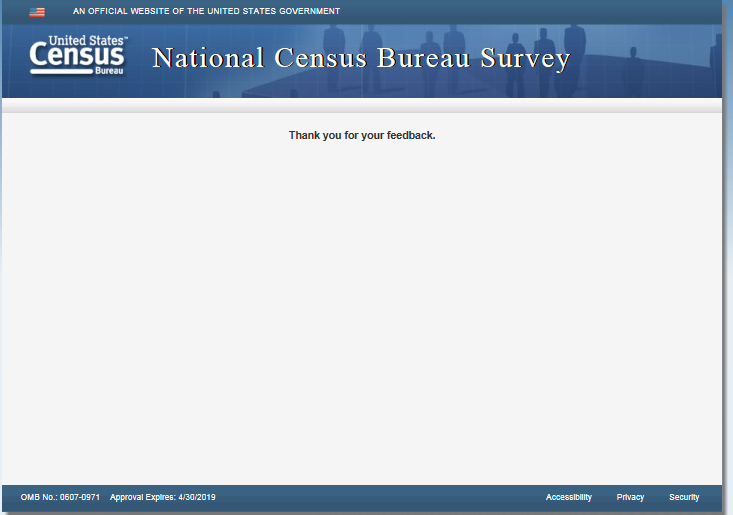Viewport: 733px width, 515px height.
Task: Click the US flag icon
Action: pos(37,12)
